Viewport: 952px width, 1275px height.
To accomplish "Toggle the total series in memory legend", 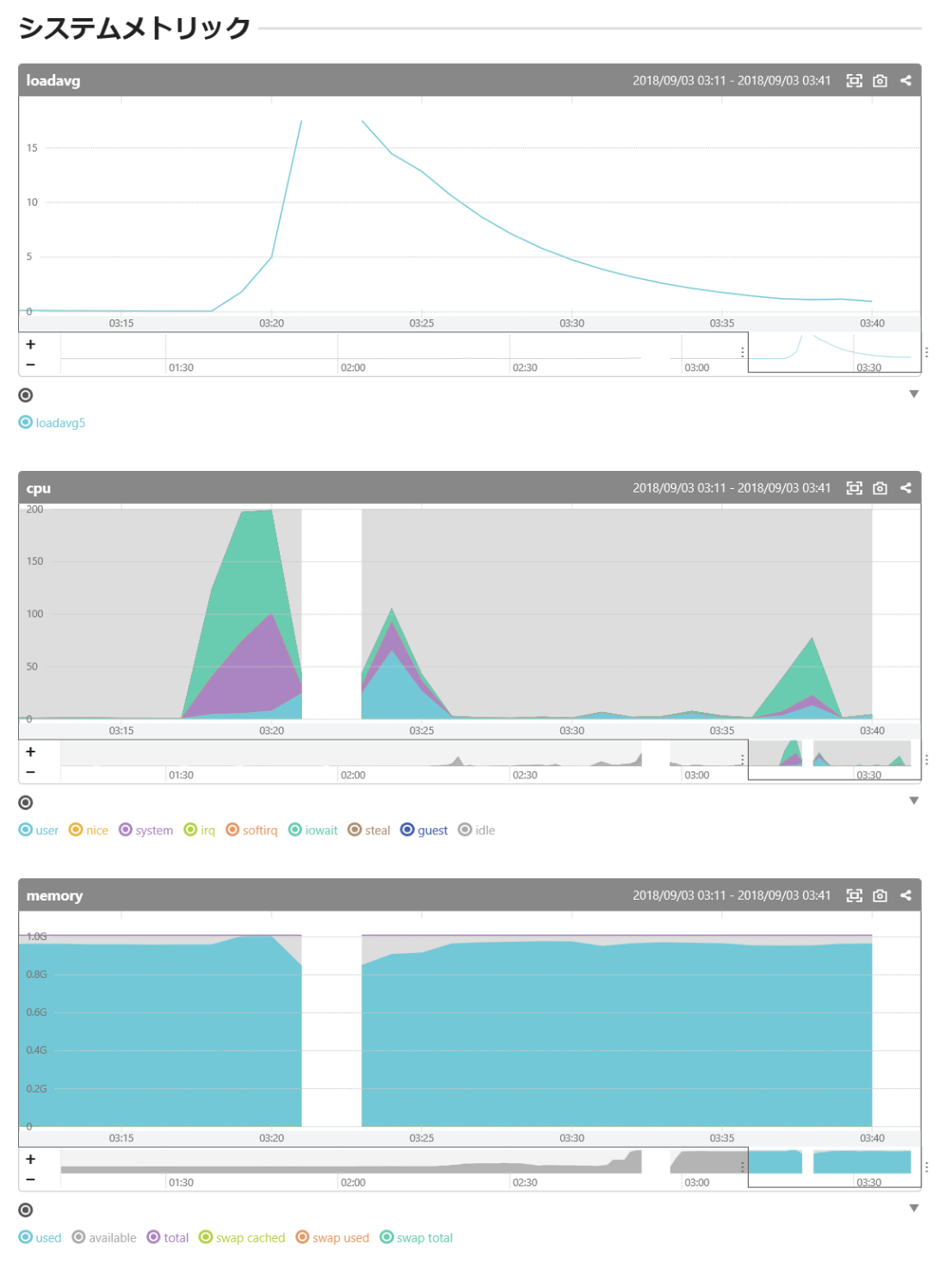I will 168,1237.
